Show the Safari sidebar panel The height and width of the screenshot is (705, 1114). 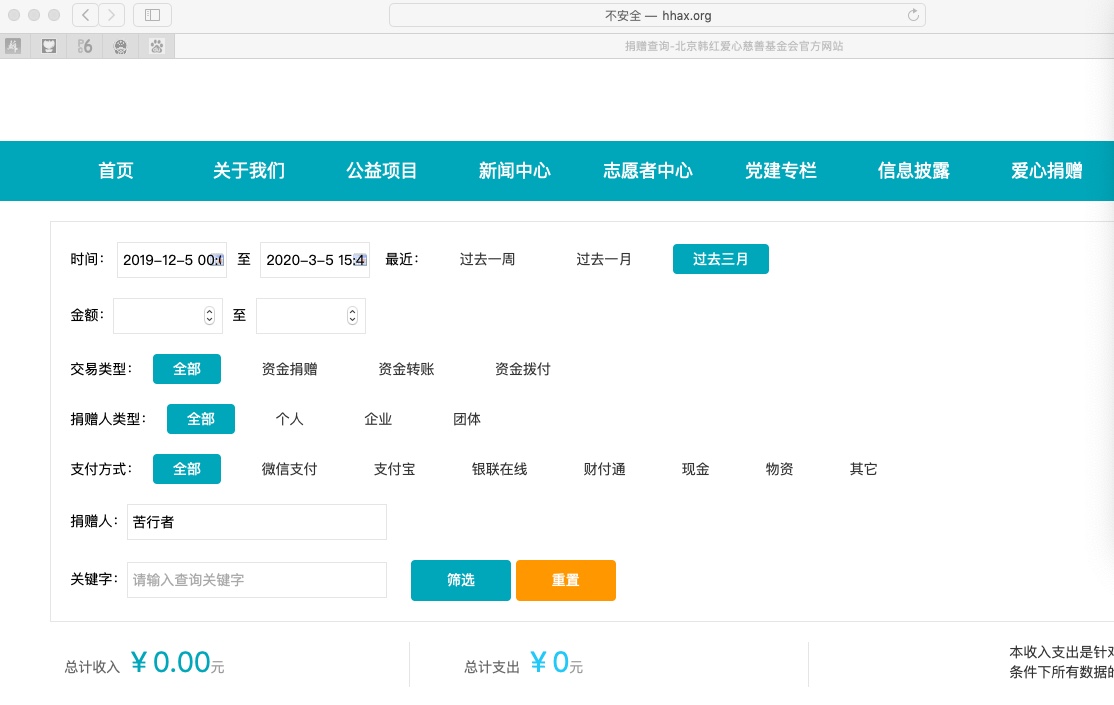point(152,15)
